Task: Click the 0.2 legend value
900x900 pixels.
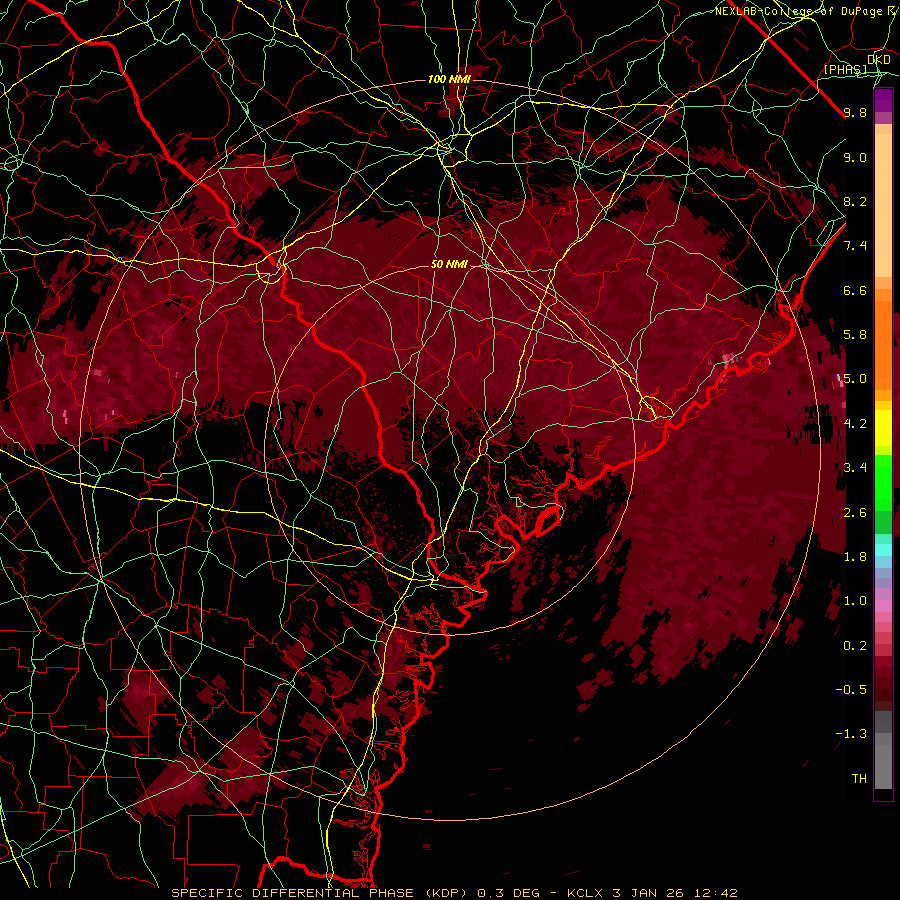Action: coord(855,646)
